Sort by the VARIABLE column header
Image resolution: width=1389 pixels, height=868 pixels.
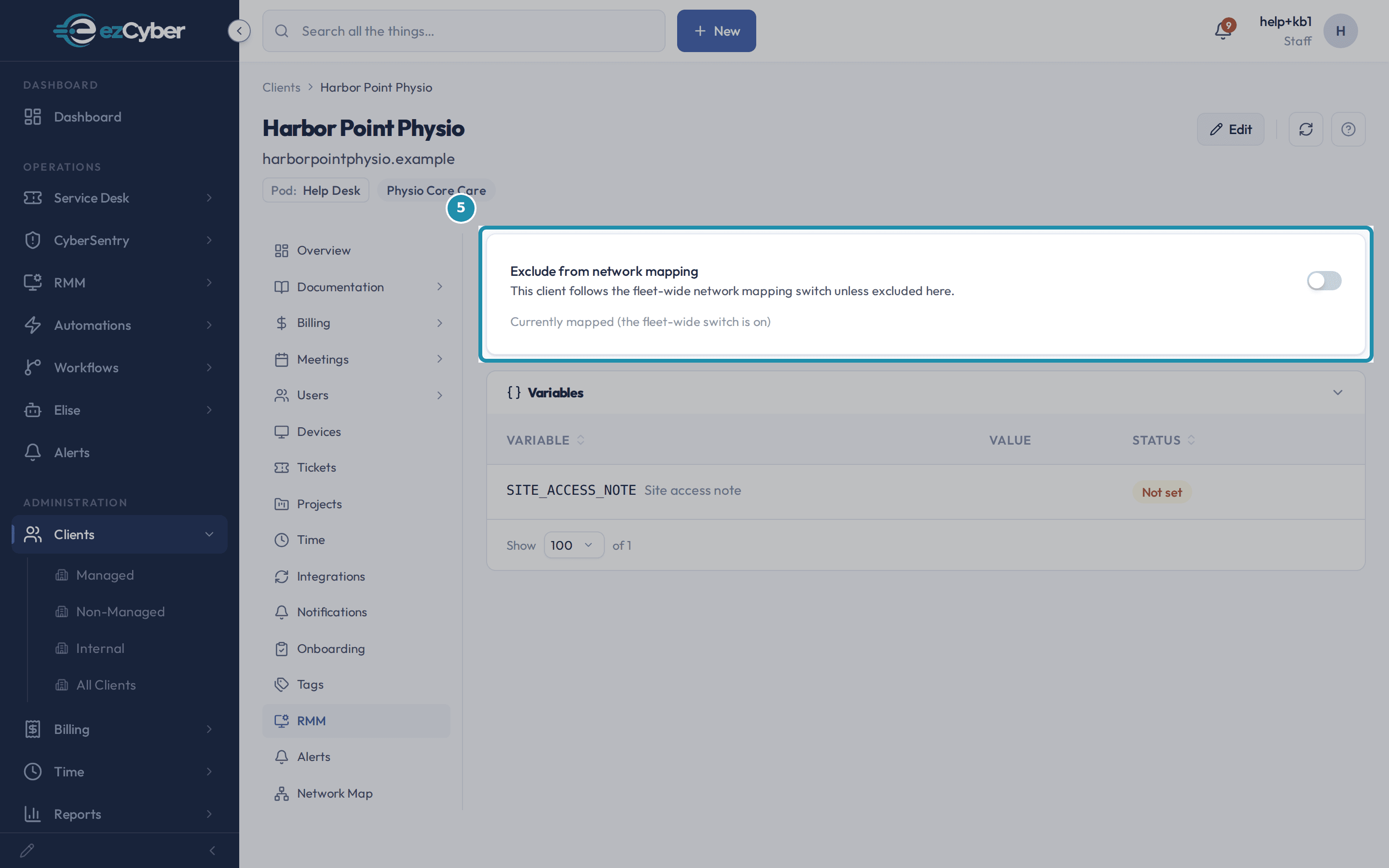tap(545, 440)
